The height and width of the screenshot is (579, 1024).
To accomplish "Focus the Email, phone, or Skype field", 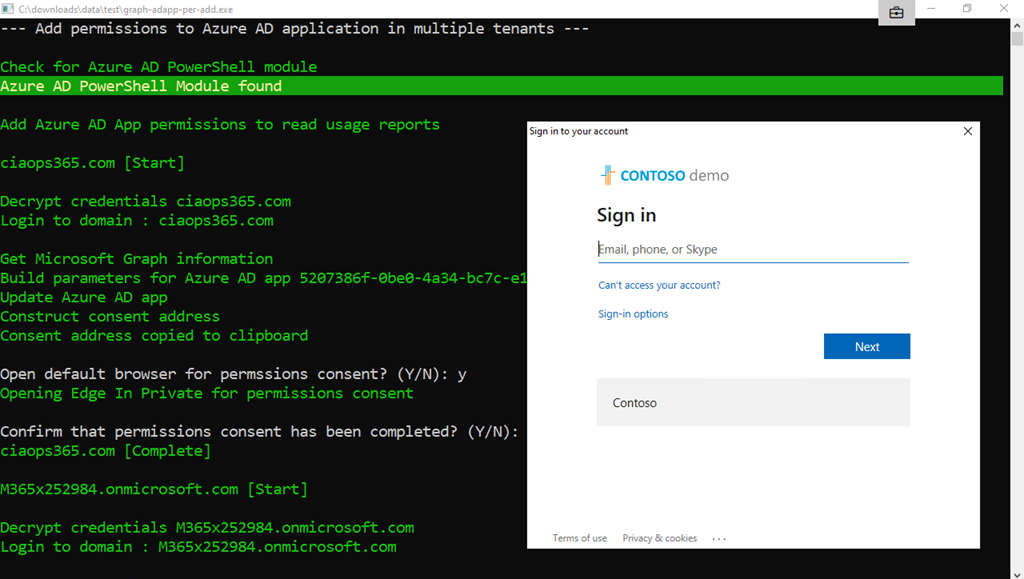I will [x=752, y=250].
